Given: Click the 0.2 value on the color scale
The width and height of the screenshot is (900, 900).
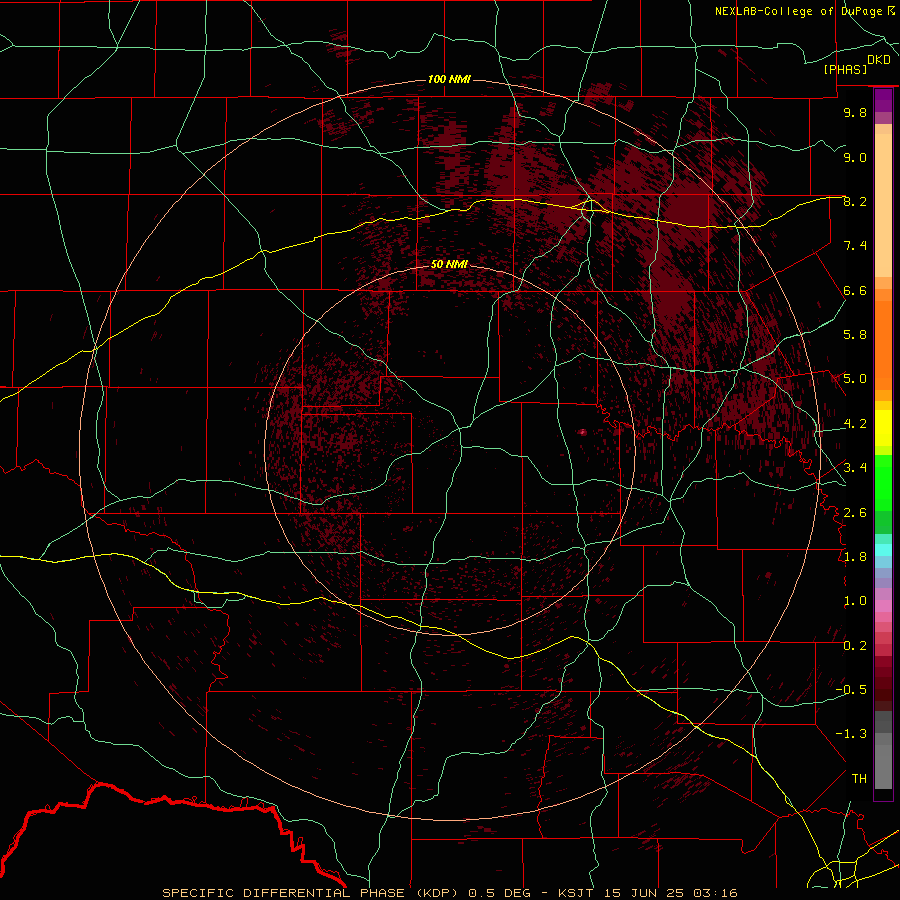Looking at the screenshot, I should 855,646.
